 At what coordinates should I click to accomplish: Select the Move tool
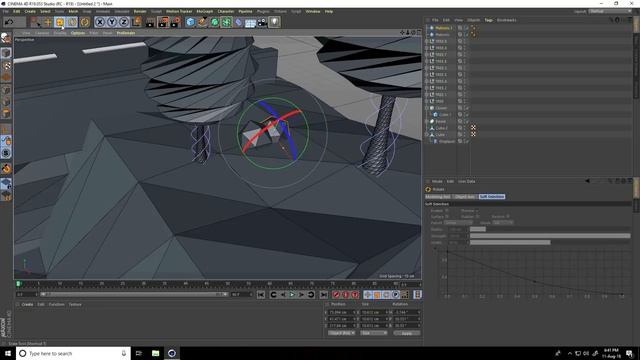coord(47,22)
